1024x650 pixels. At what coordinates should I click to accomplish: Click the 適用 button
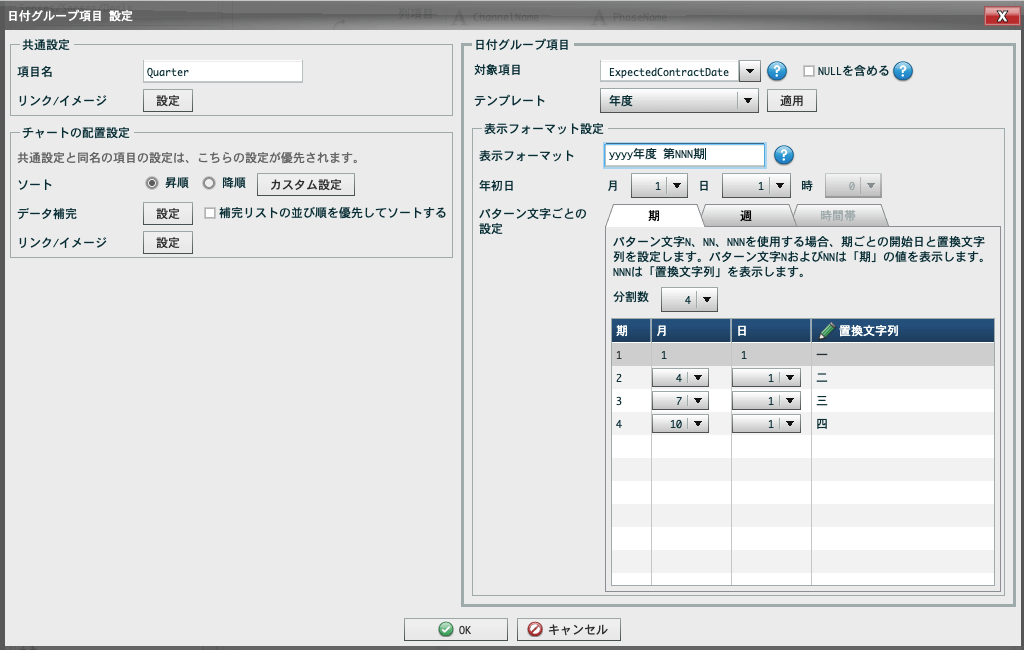pyautogui.click(x=791, y=101)
